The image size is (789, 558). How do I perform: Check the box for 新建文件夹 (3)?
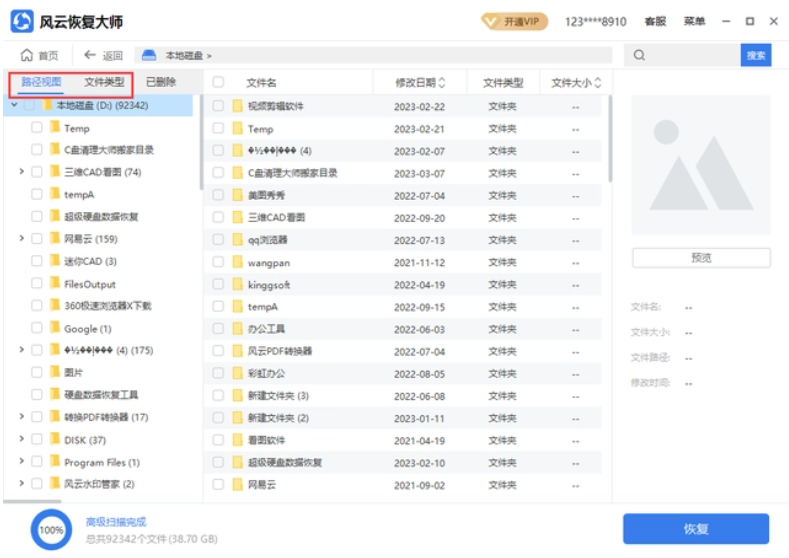coord(218,395)
